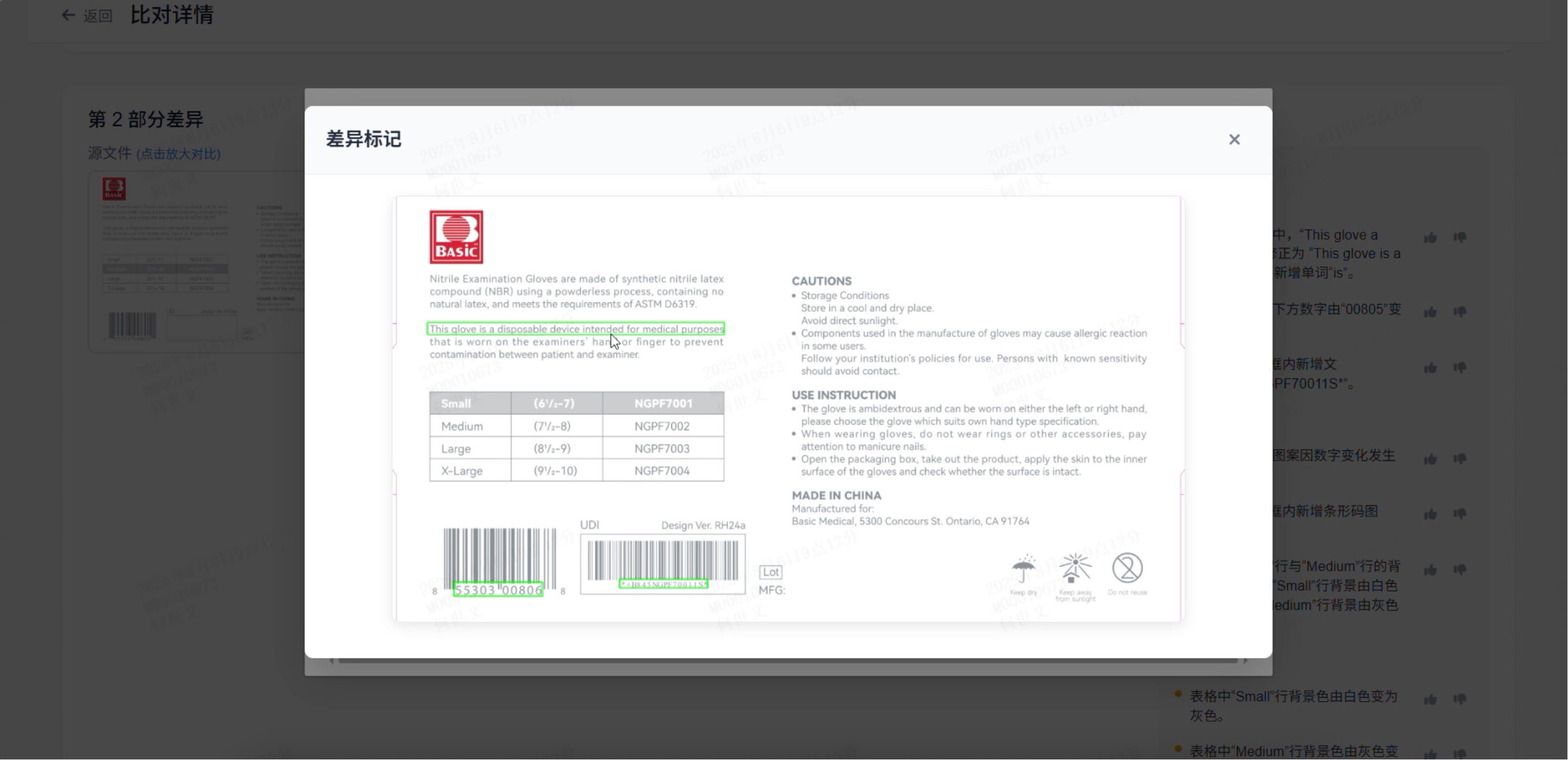Thumbs down the 框内新增文 item
The height and width of the screenshot is (760, 1568).
[x=1460, y=368]
